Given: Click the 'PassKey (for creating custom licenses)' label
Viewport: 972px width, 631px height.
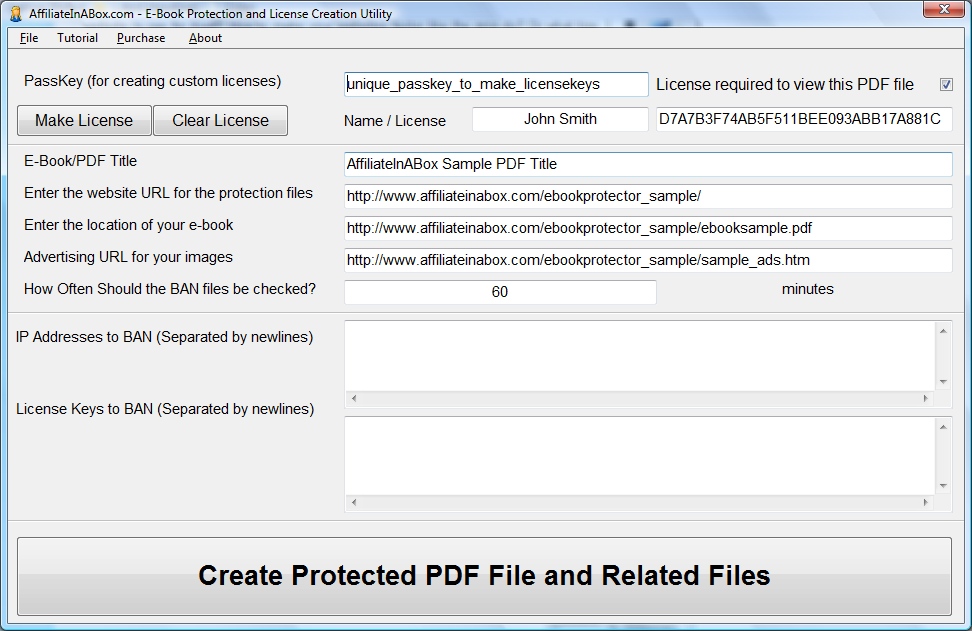Looking at the screenshot, I should pos(152,81).
